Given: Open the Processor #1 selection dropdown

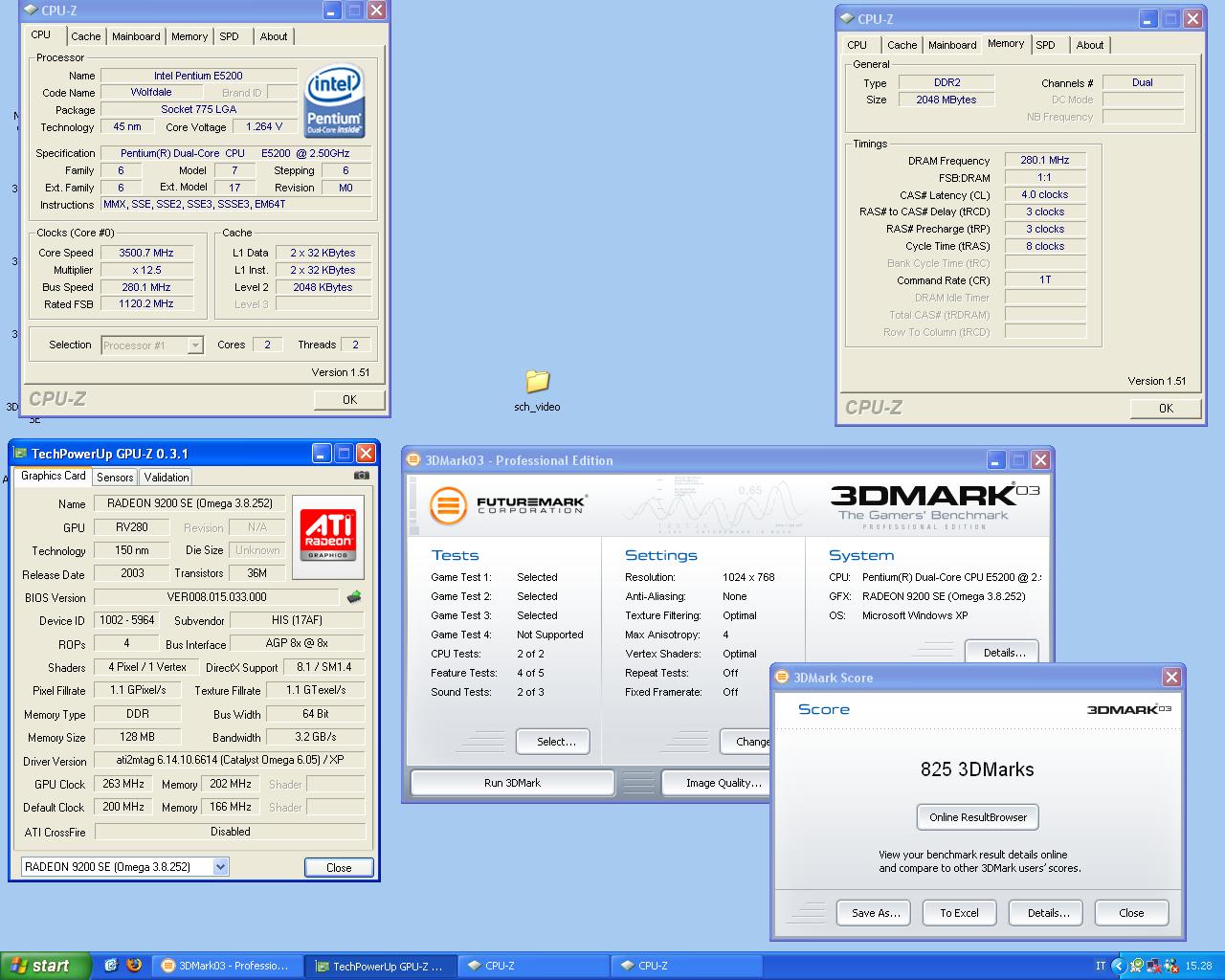Looking at the screenshot, I should coord(195,345).
